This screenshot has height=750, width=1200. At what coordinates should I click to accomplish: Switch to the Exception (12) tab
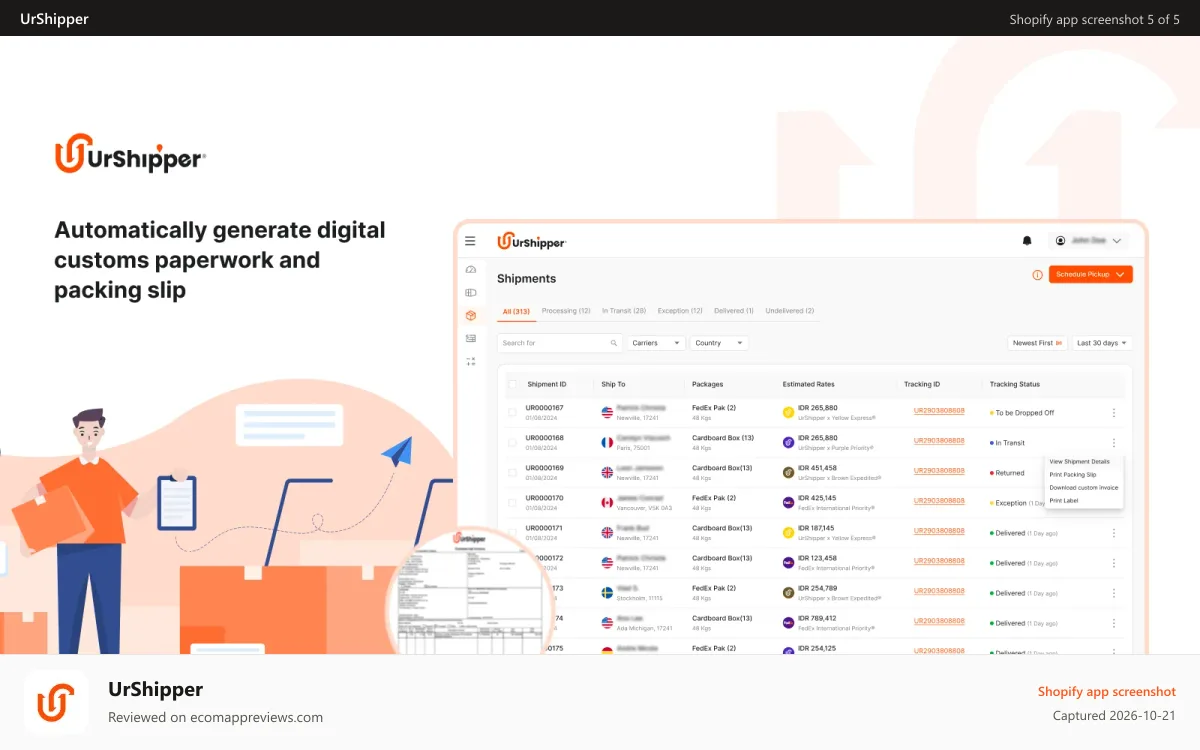click(680, 311)
